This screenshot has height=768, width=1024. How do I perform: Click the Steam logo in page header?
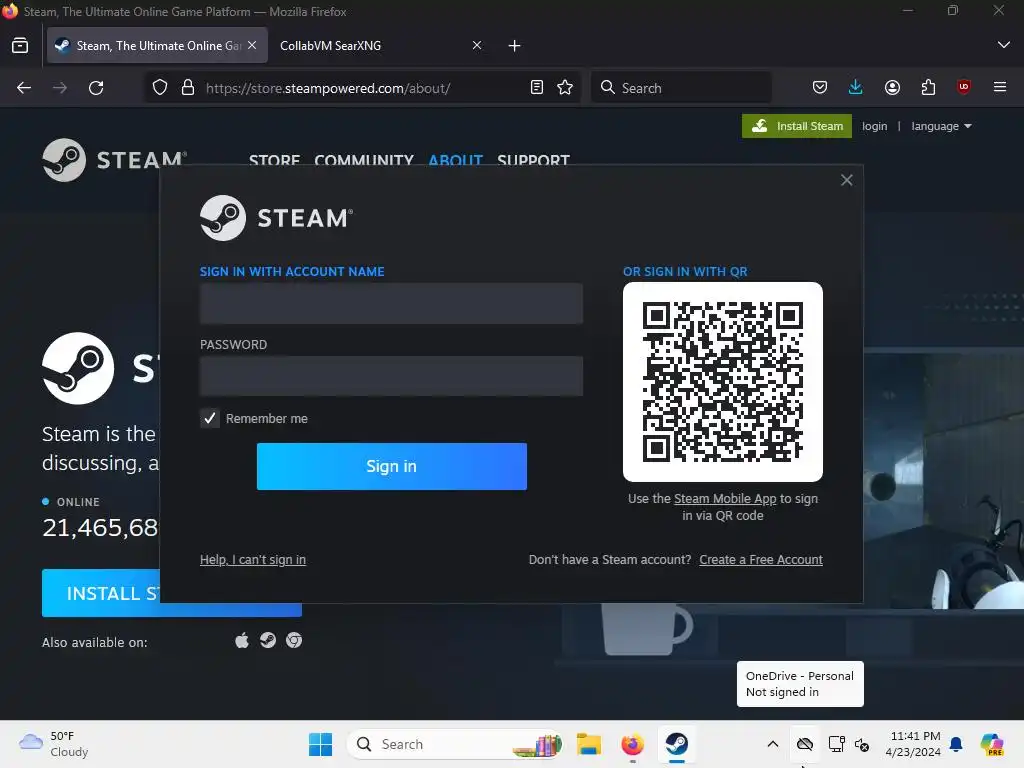pyautogui.click(x=115, y=160)
